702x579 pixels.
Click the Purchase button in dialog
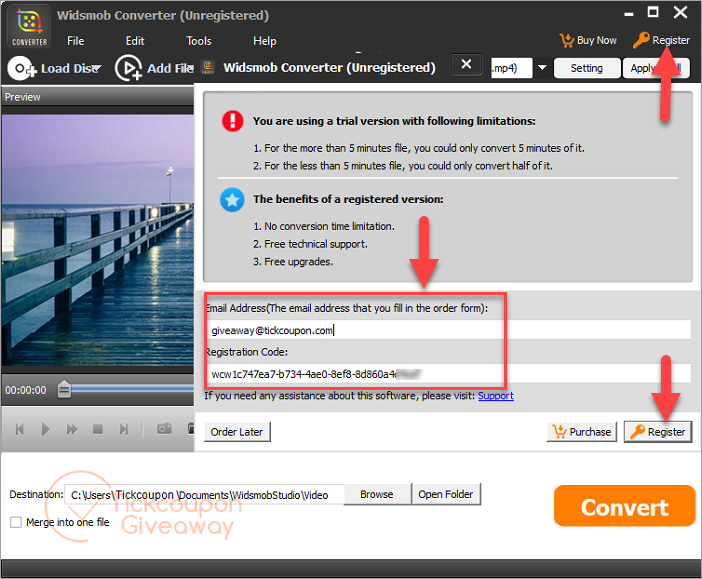(x=582, y=432)
